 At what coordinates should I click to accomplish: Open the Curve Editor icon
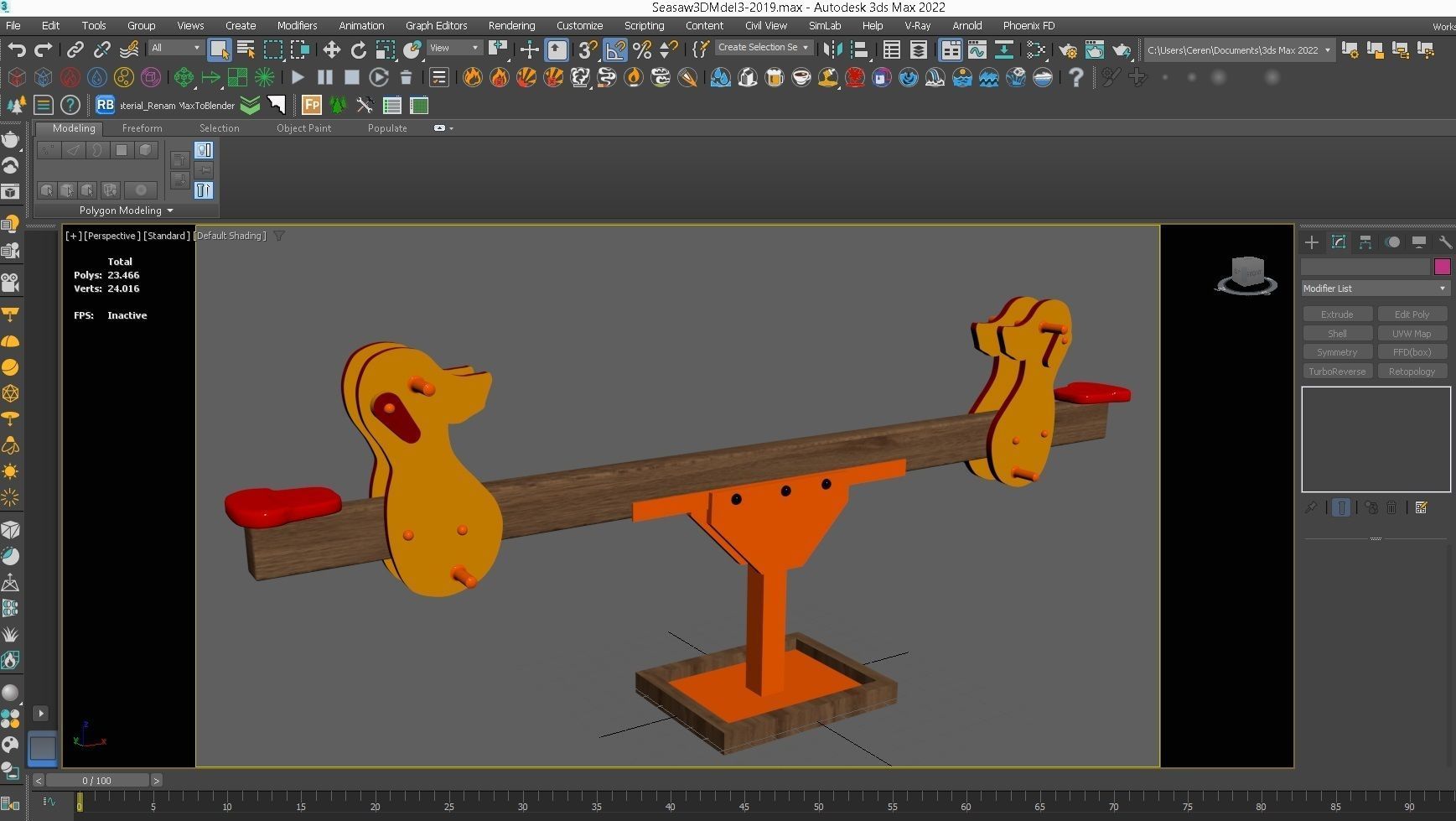pyautogui.click(x=977, y=49)
